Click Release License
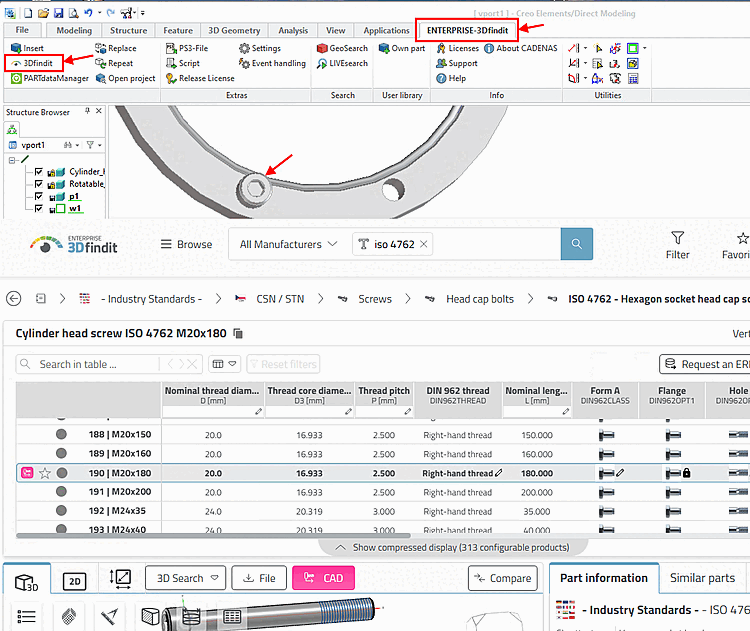This screenshot has width=750, height=631. pos(200,78)
